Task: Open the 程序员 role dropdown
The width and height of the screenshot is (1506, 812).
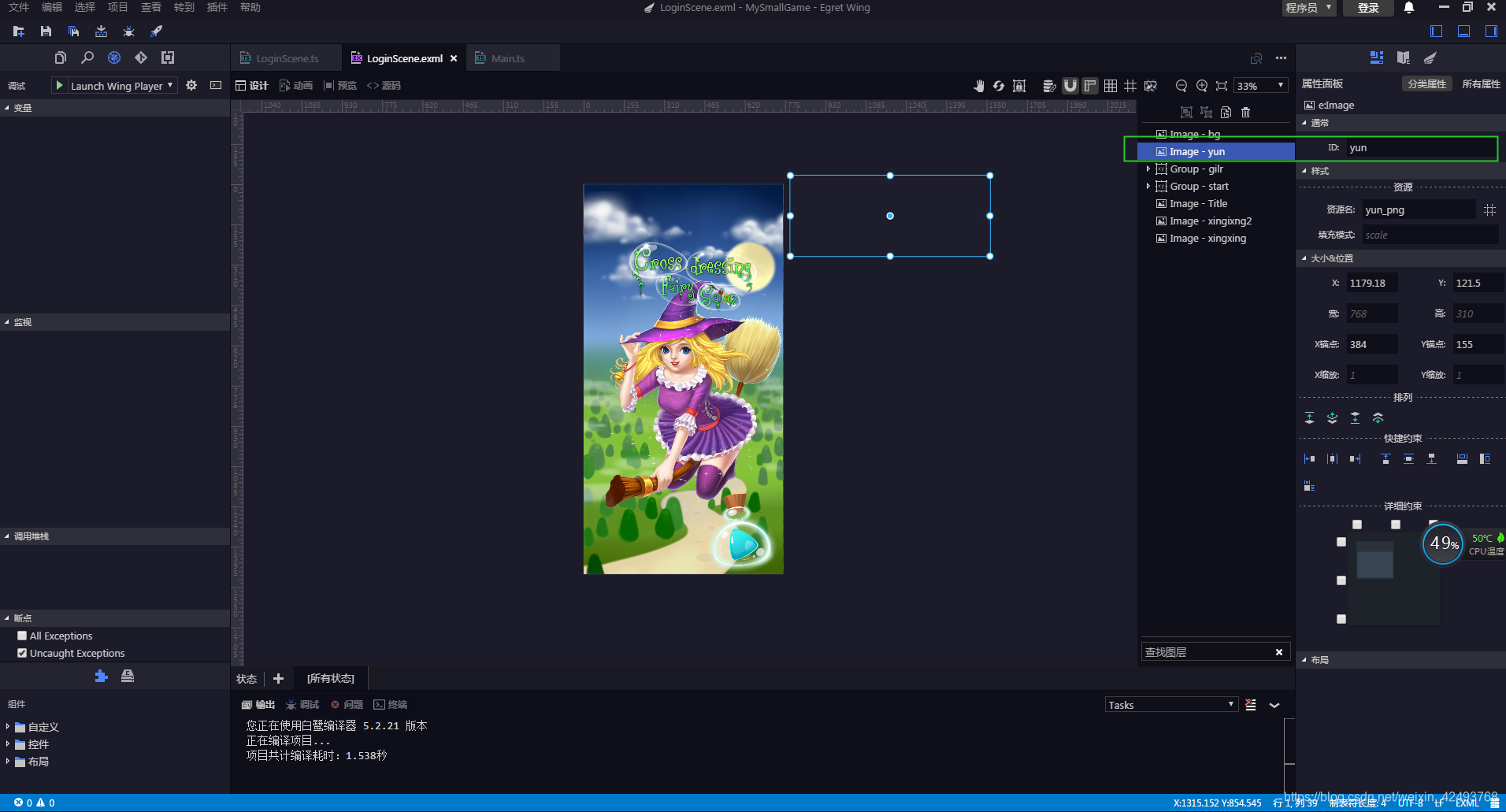Action: pyautogui.click(x=1308, y=8)
